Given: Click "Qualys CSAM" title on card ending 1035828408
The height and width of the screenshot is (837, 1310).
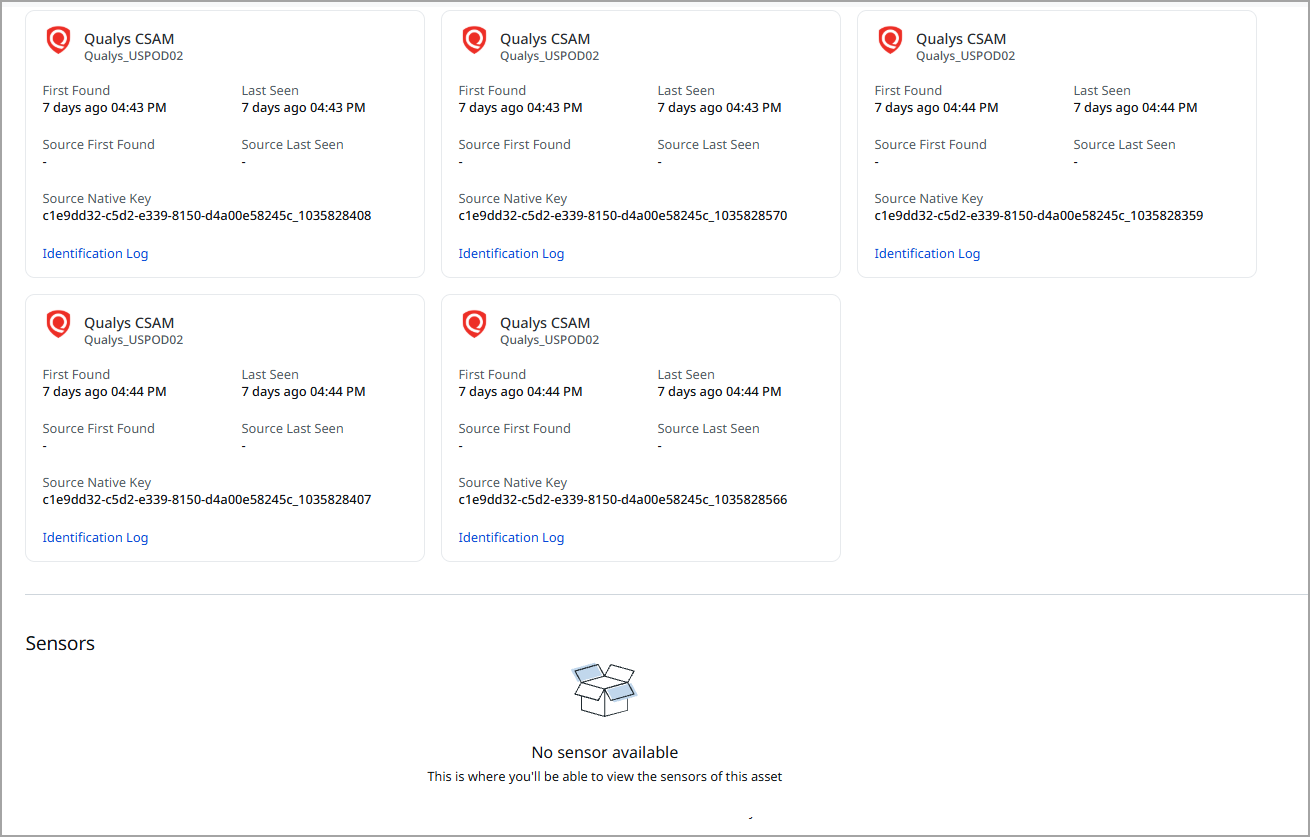Looking at the screenshot, I should click(x=129, y=39).
